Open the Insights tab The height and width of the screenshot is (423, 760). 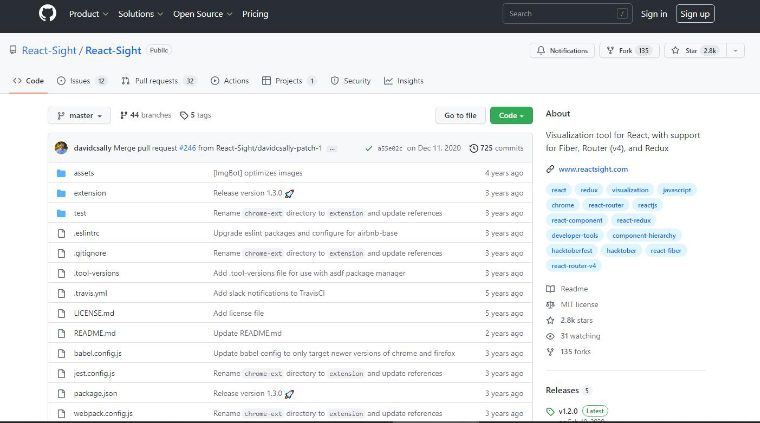click(x=404, y=81)
